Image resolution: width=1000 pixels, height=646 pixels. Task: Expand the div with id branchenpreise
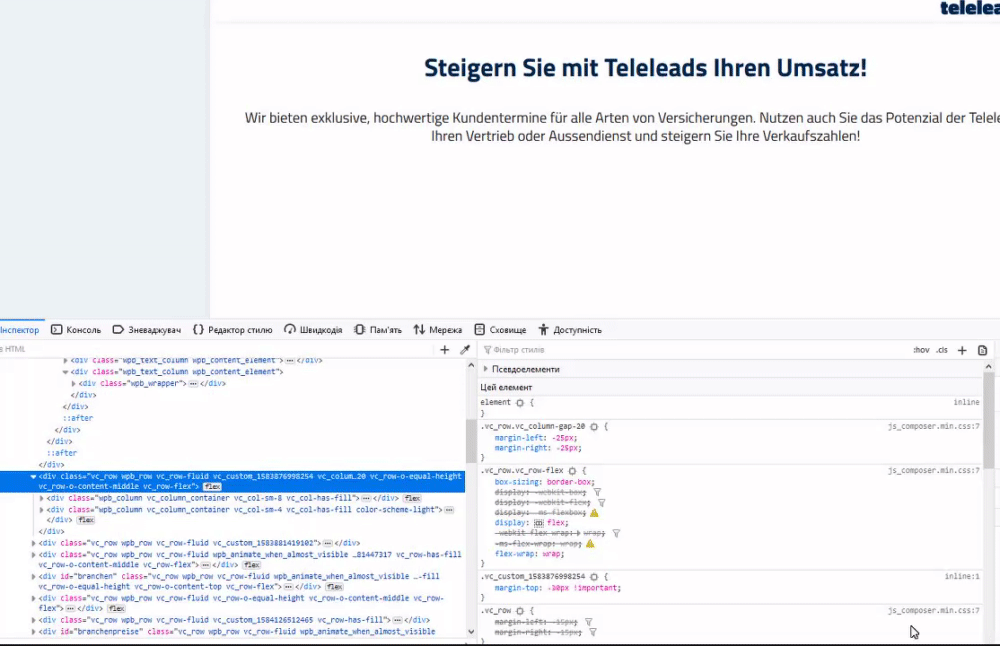tap(33, 631)
